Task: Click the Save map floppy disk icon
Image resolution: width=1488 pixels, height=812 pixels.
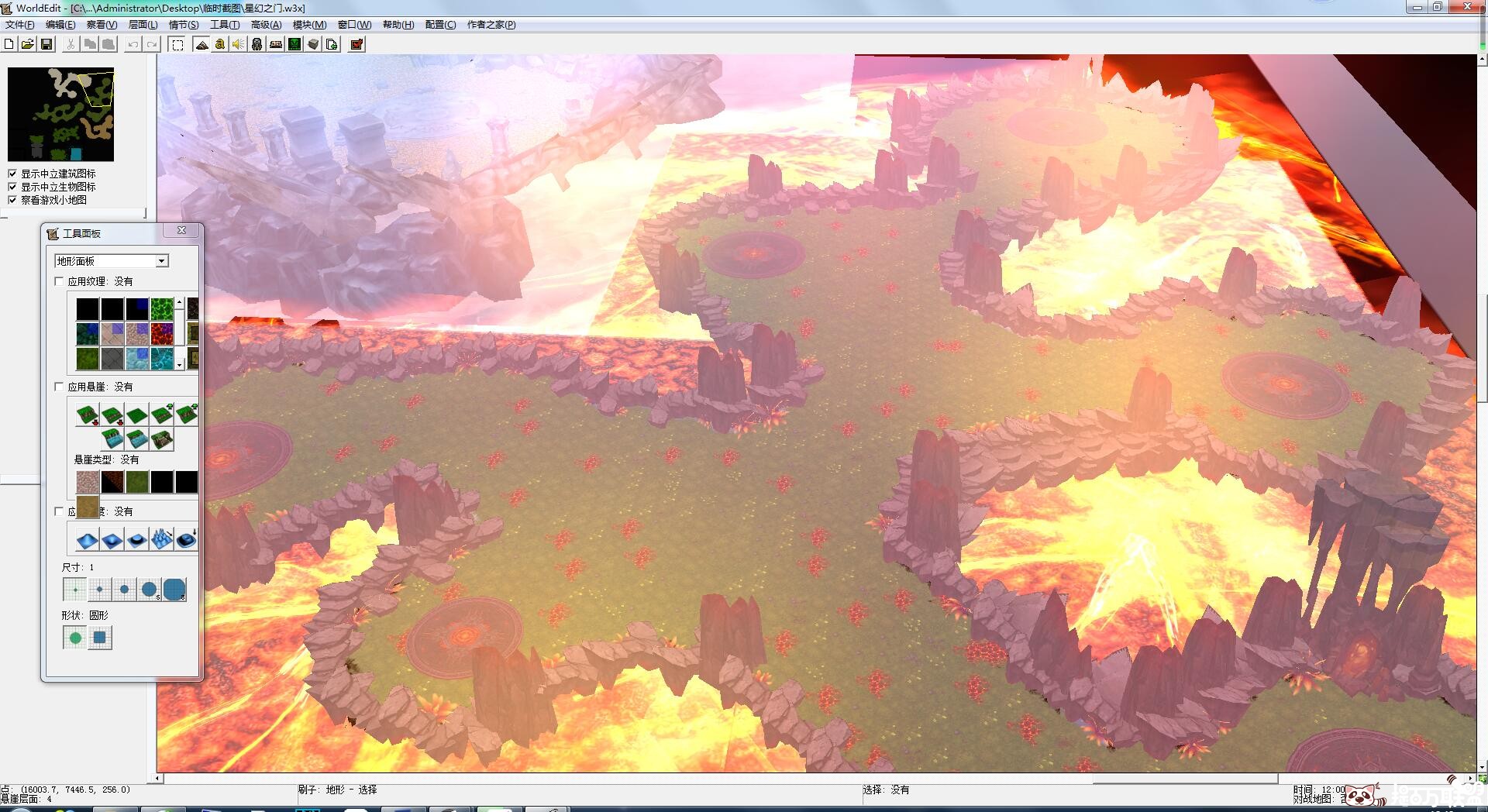Action: tap(46, 44)
